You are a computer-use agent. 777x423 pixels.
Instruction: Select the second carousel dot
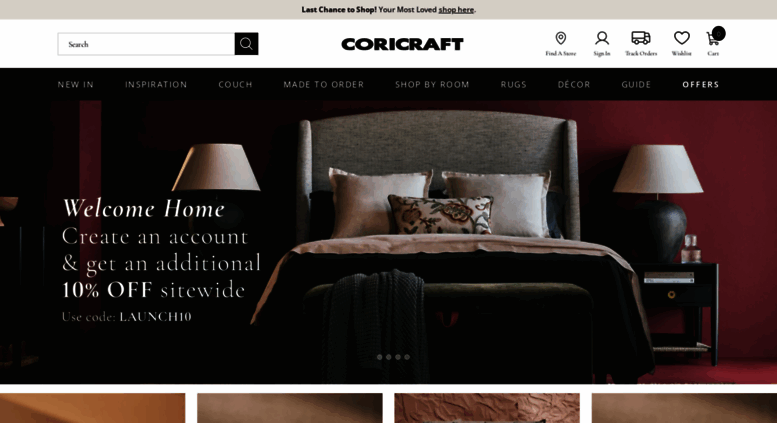pos(388,357)
